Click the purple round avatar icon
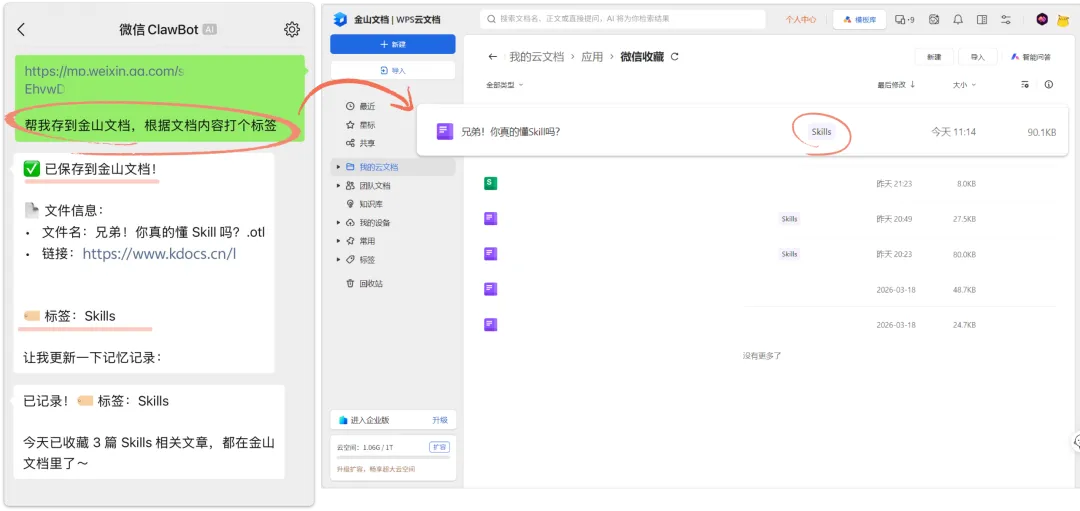 point(1042,19)
